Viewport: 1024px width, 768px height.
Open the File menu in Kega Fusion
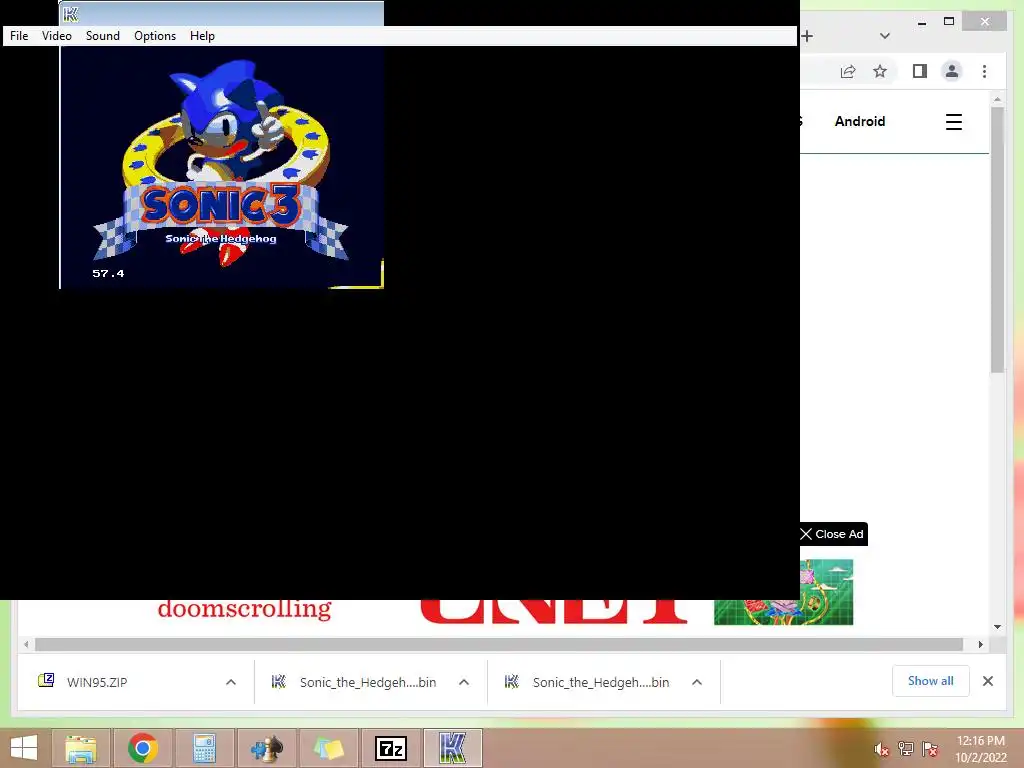coord(19,36)
